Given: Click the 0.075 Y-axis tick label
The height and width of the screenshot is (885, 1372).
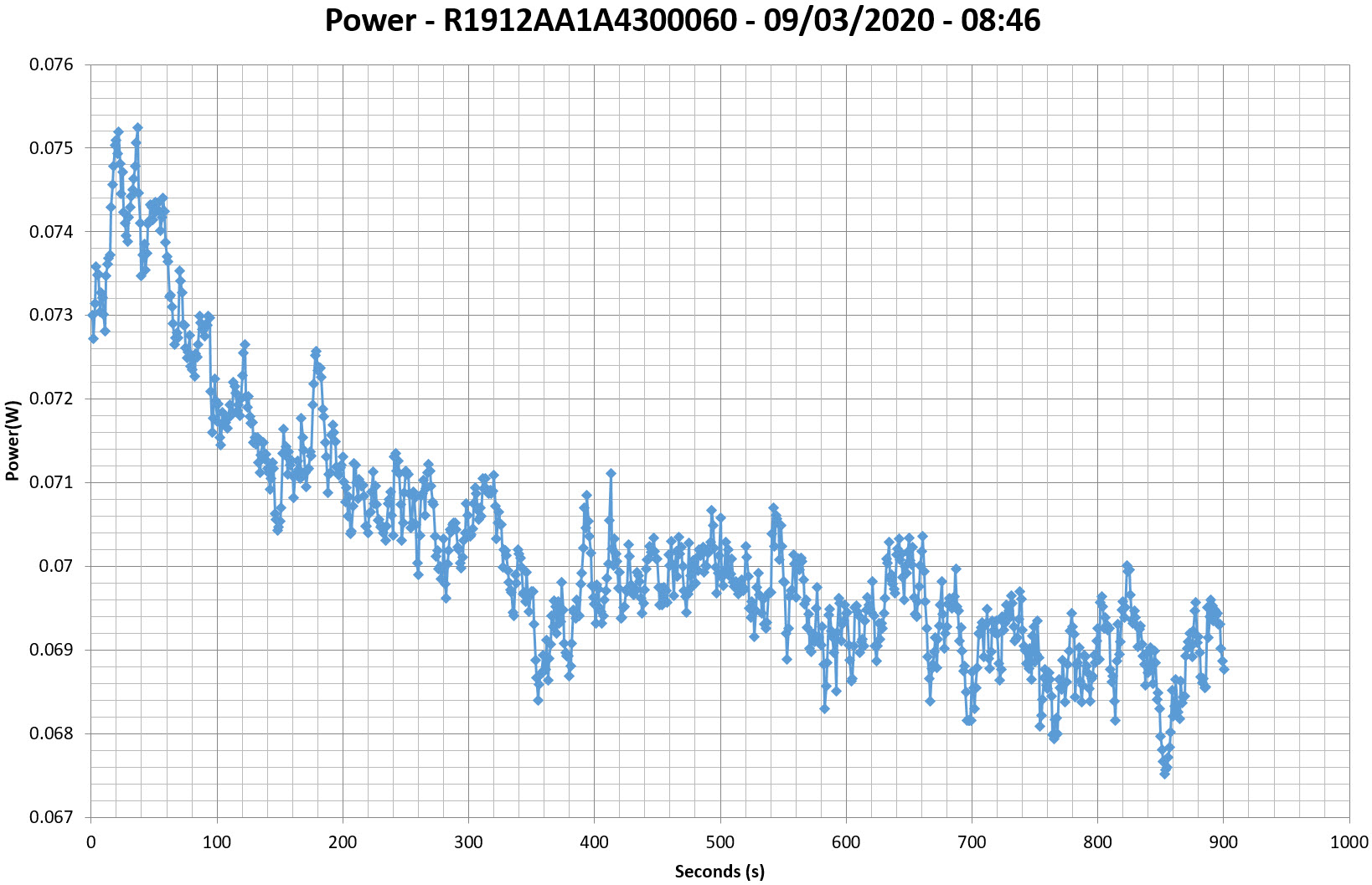Looking at the screenshot, I should pyautogui.click(x=51, y=148).
